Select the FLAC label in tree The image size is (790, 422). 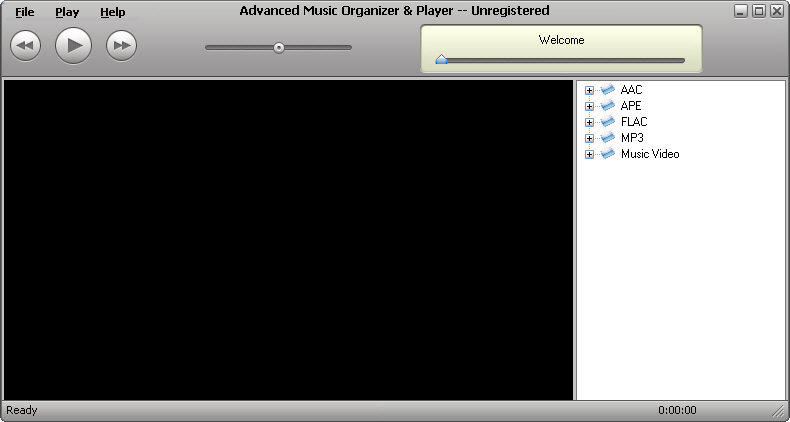[x=634, y=122]
